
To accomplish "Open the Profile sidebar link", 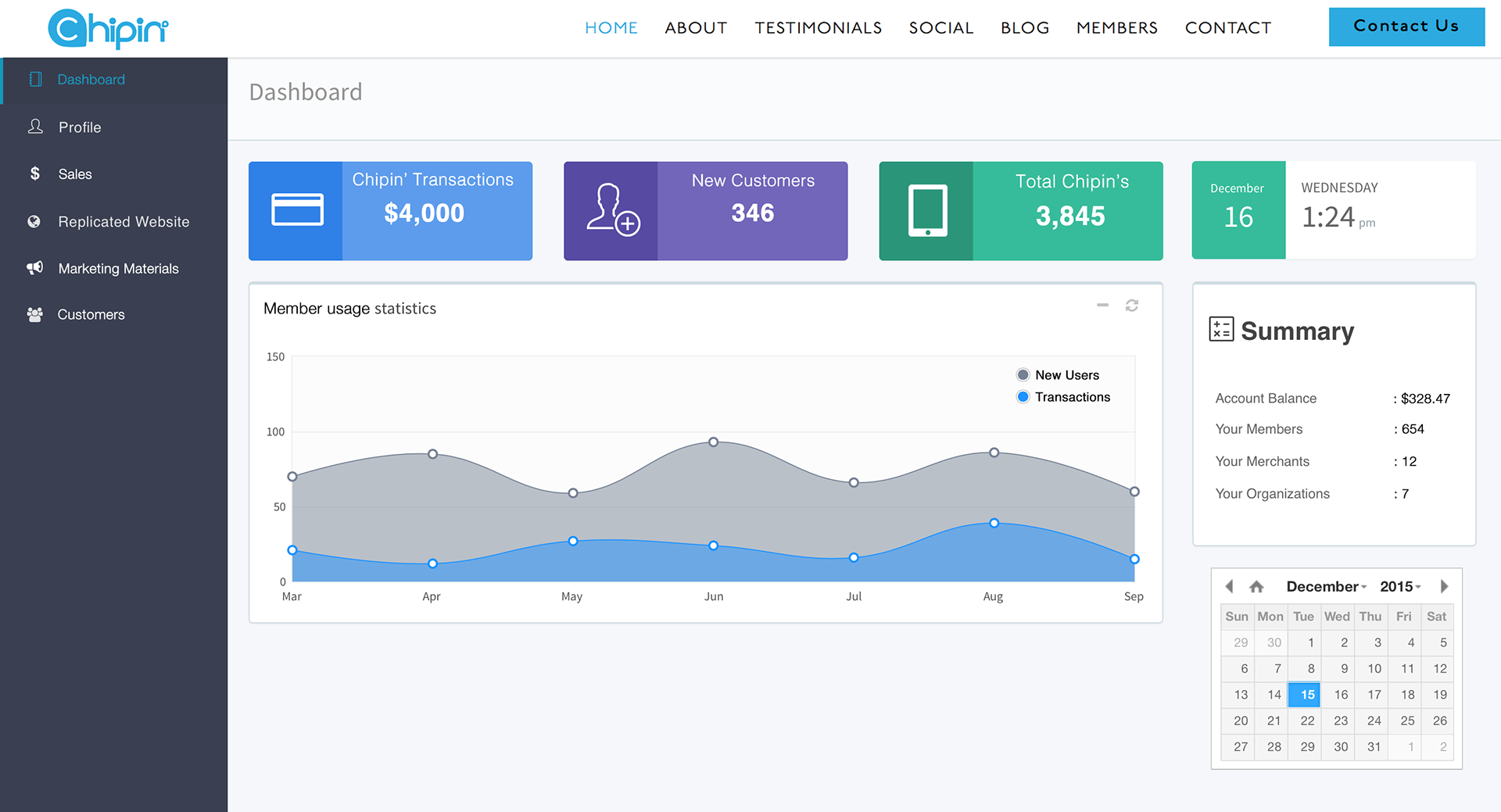I will [80, 127].
